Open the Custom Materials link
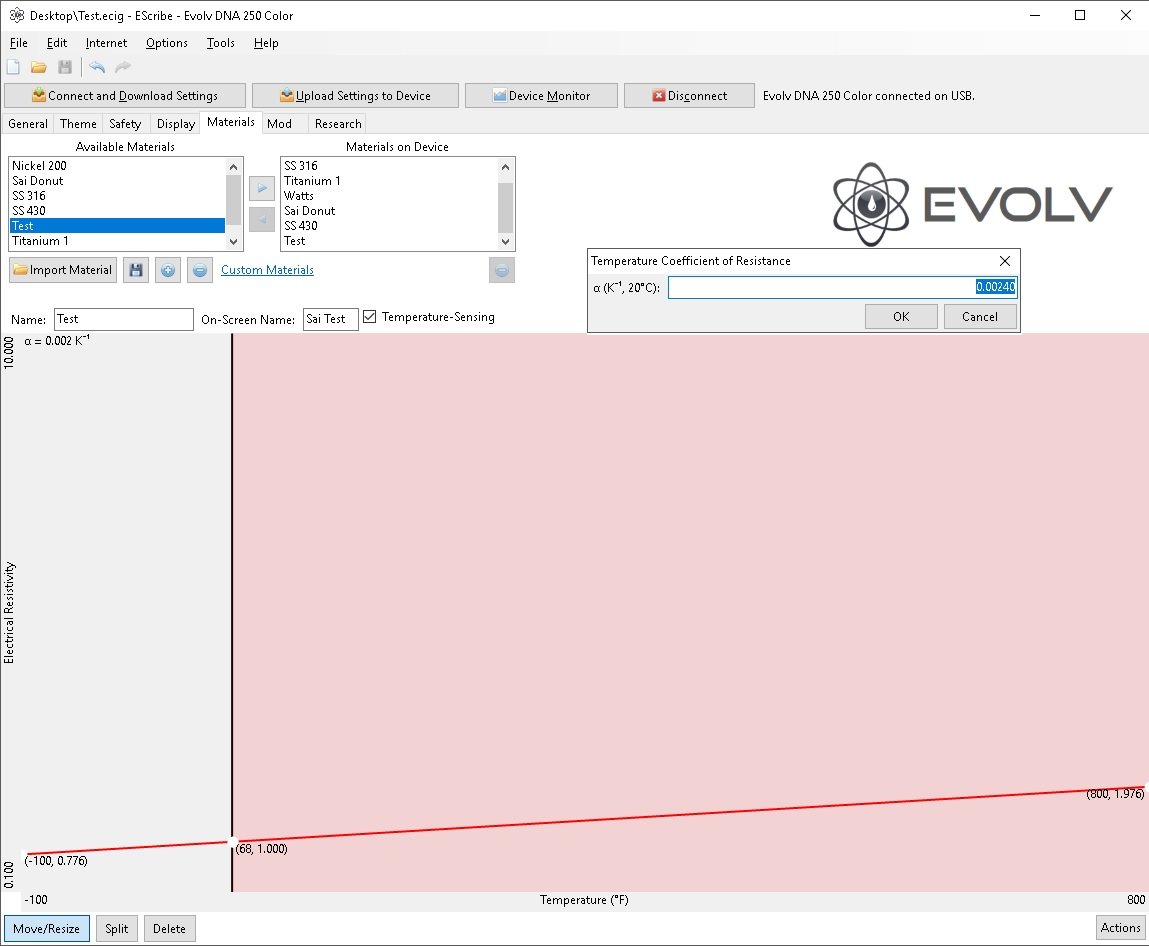The width and height of the screenshot is (1149, 946). (x=267, y=270)
